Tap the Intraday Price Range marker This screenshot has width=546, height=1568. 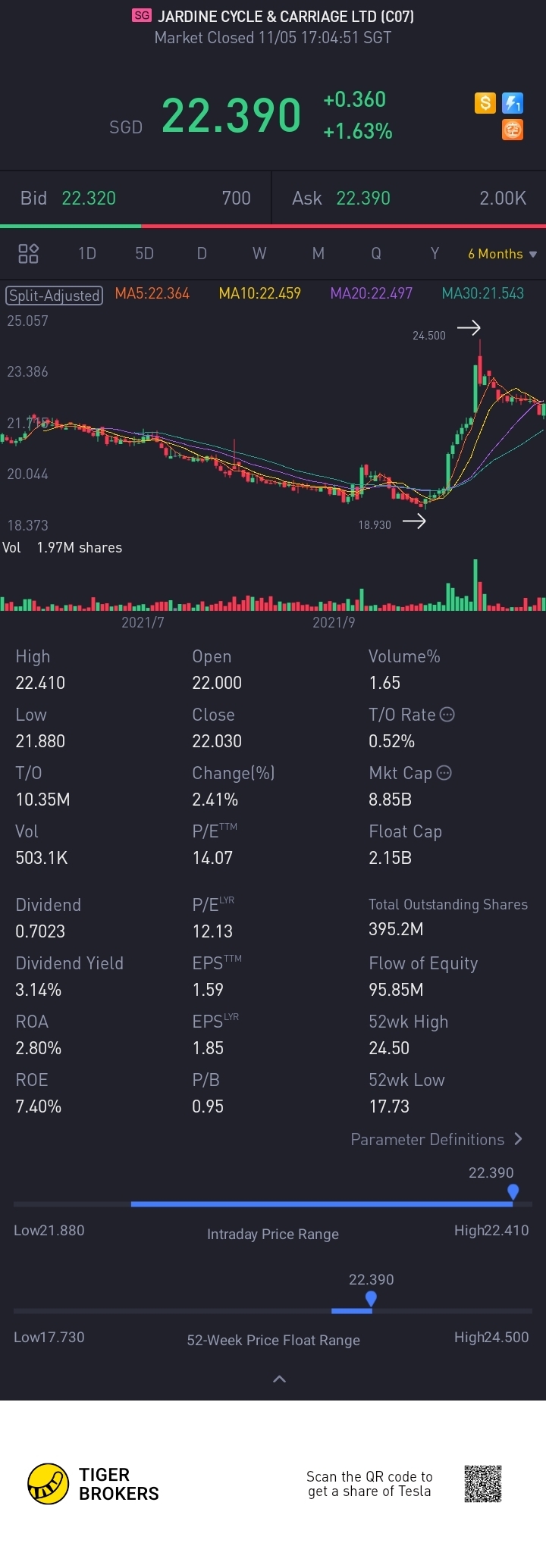513,1192
